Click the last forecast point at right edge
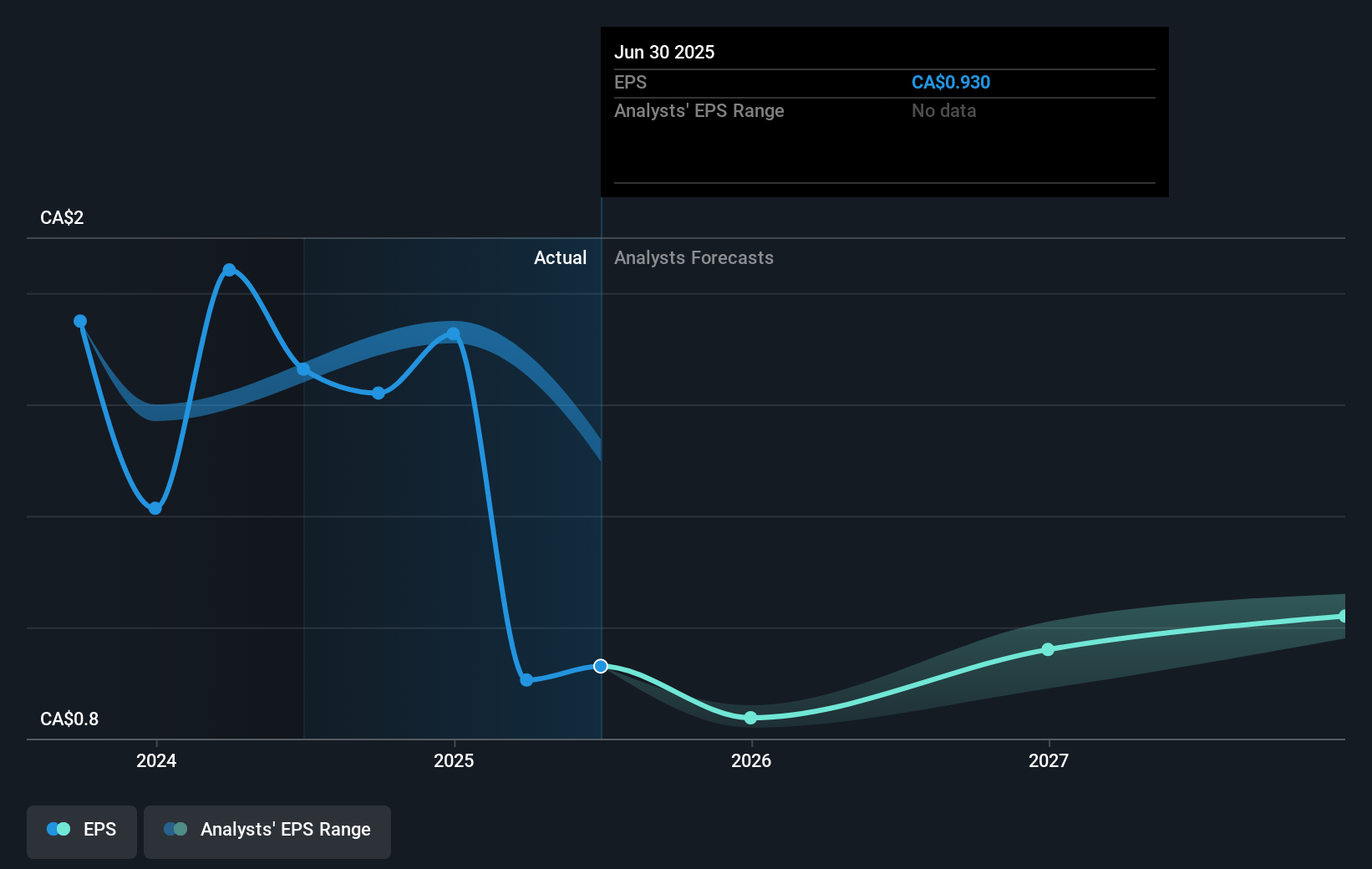The height and width of the screenshot is (869, 1372). coord(1343,617)
